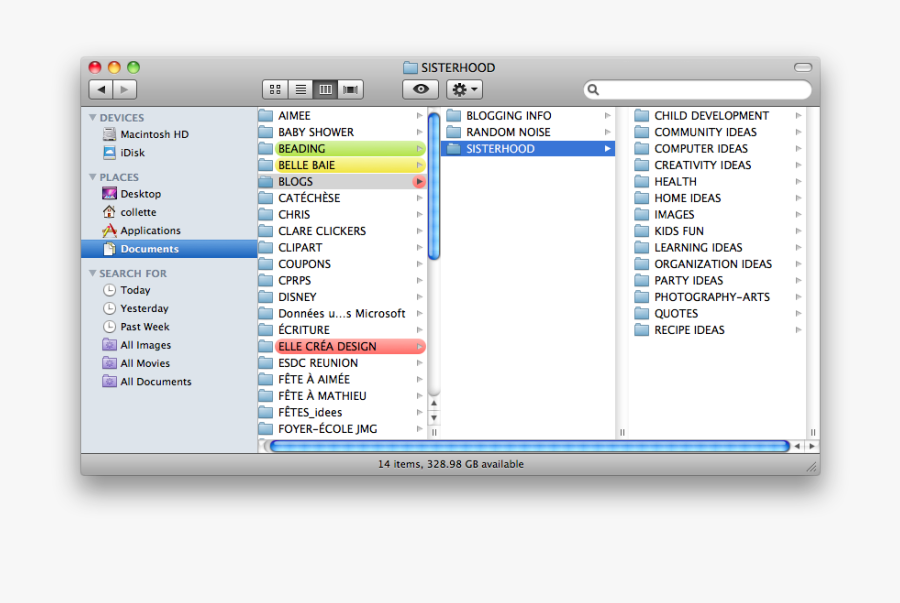
Task: Open the Action gear menu
Action: tap(464, 90)
